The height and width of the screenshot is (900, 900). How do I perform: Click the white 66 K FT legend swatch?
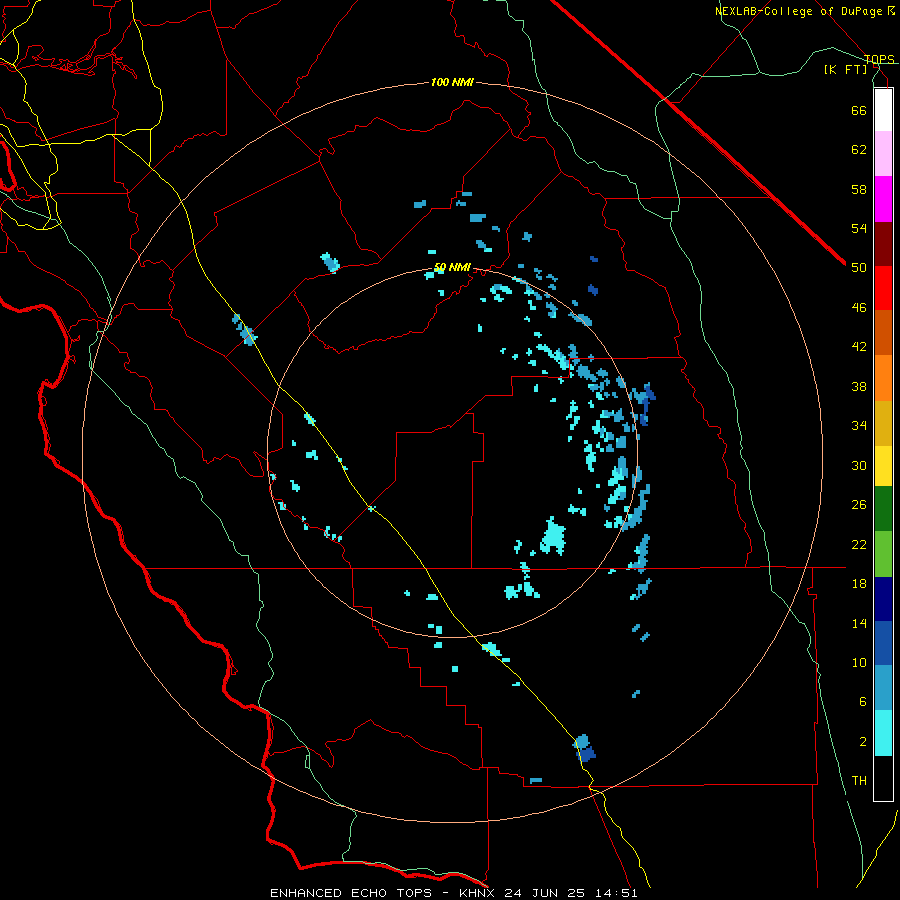[883, 110]
